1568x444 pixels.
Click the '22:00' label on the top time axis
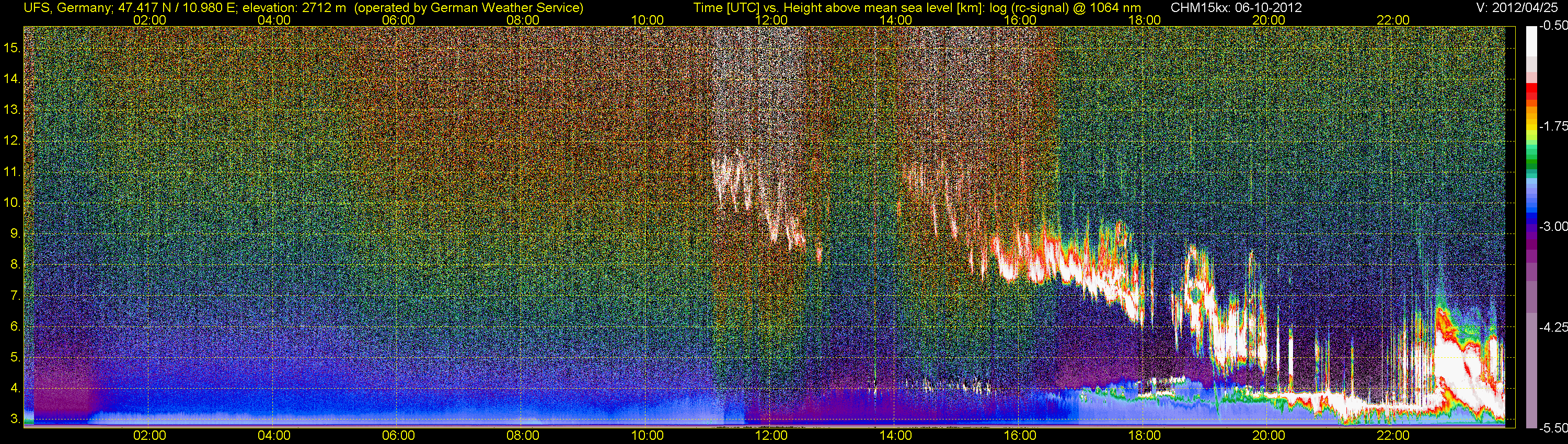point(1393,20)
